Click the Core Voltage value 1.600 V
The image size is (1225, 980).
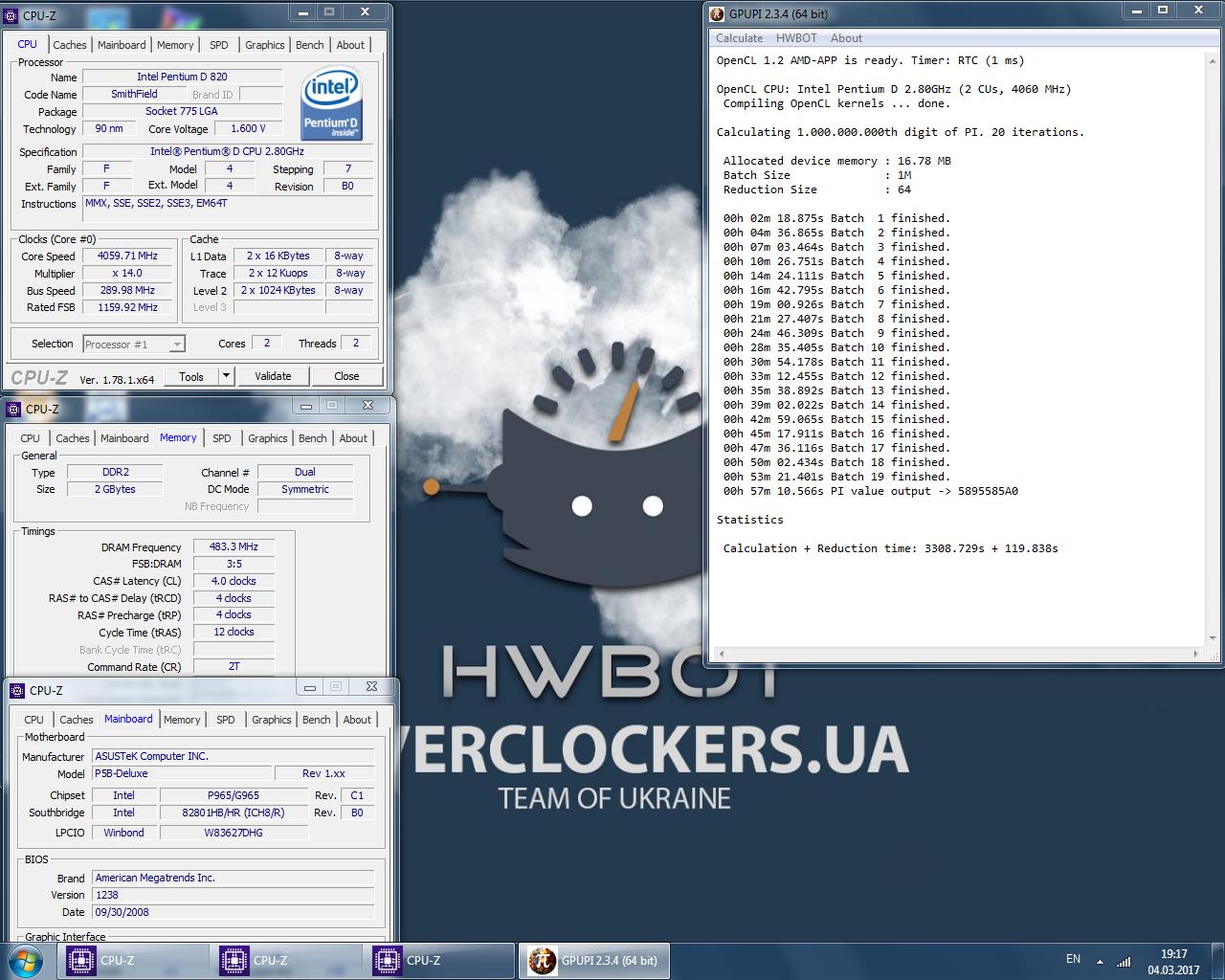[248, 128]
